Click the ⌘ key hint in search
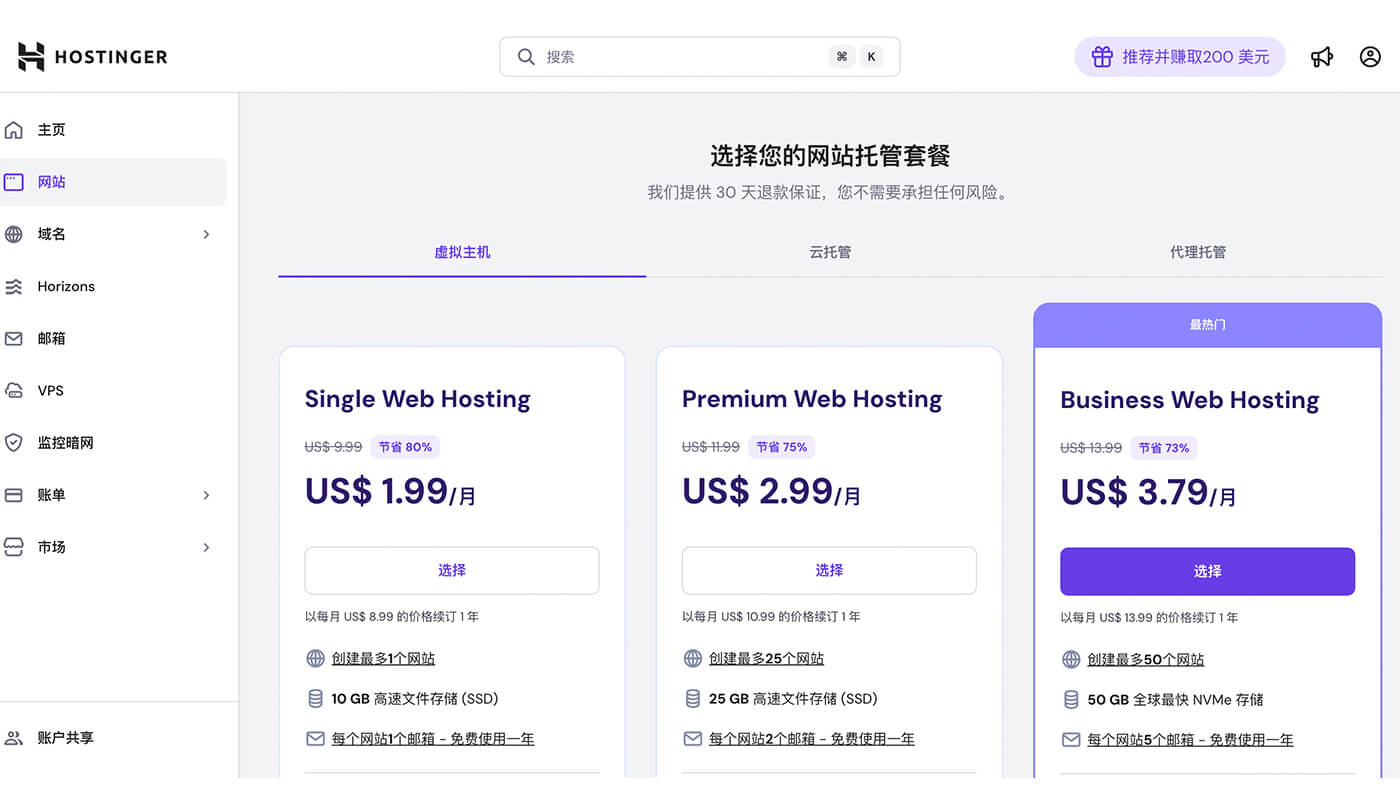This screenshot has height=800, width=1400. [841, 57]
